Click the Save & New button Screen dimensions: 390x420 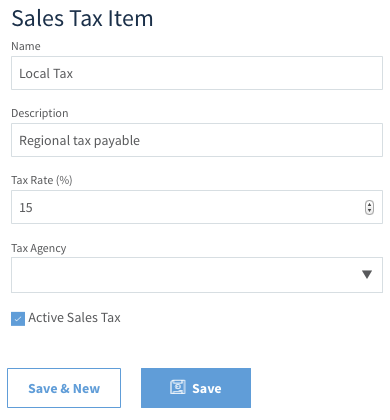pos(64,388)
